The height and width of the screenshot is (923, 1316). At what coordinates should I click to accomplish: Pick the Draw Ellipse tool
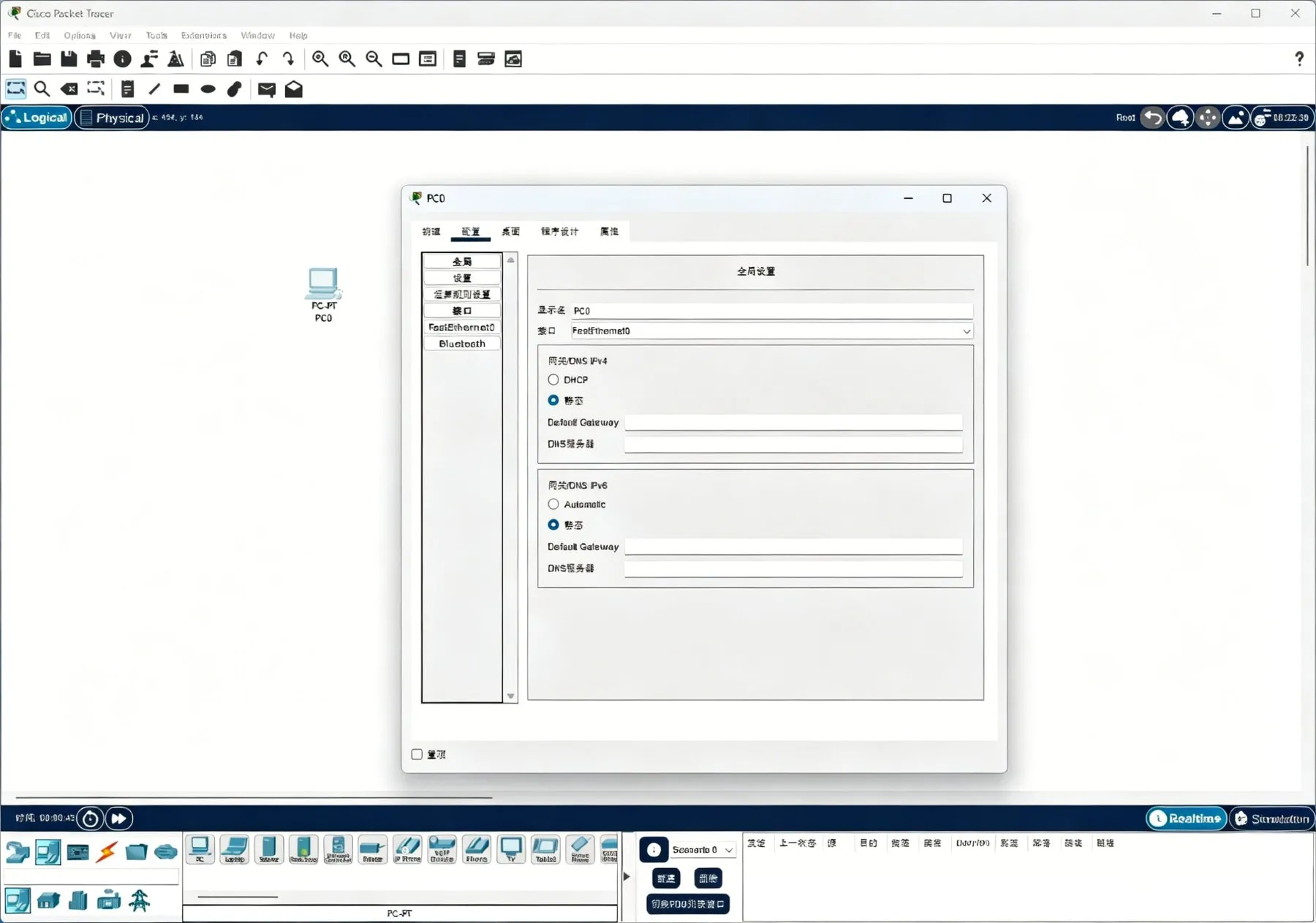coord(208,89)
